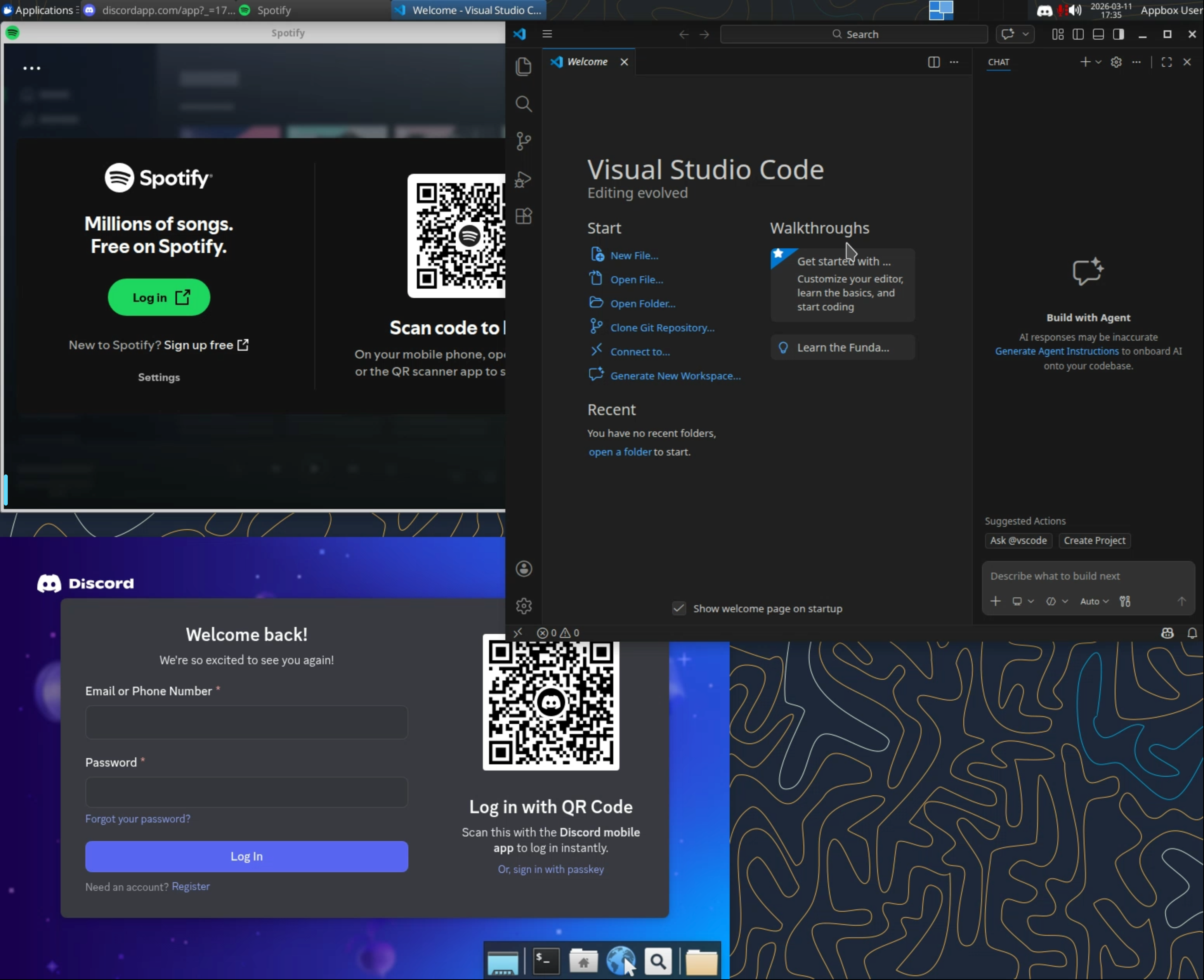The height and width of the screenshot is (980, 1204).
Task: Open the Explorer view in VS Code
Action: tap(524, 67)
